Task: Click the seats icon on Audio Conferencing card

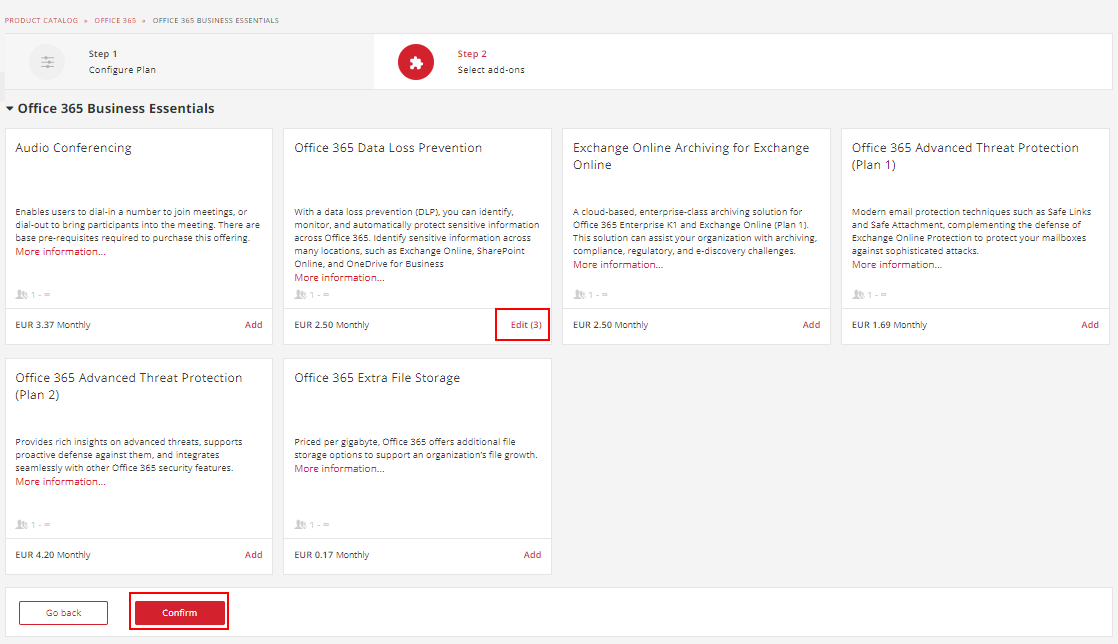Action: tap(19, 294)
